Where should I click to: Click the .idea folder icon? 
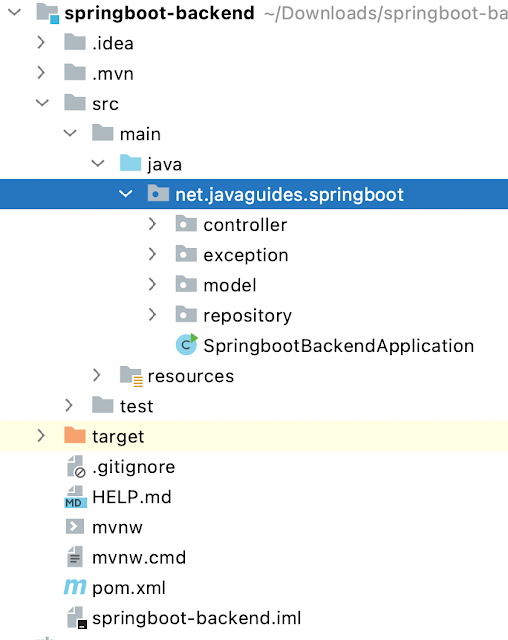(75, 42)
